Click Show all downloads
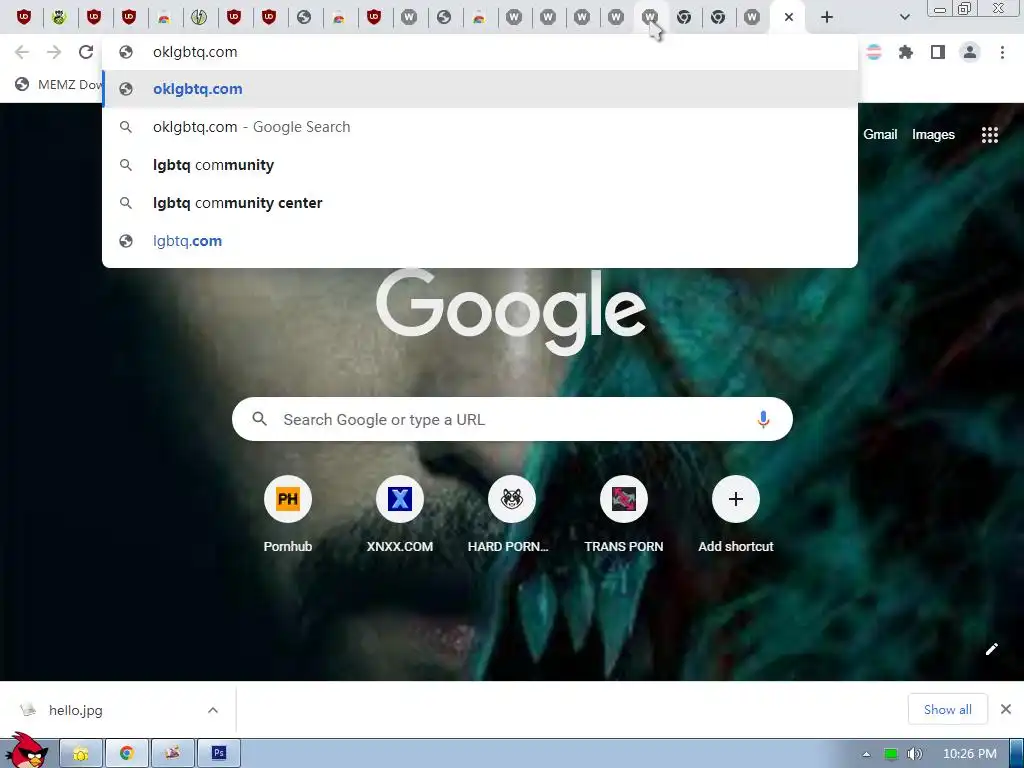Viewport: 1024px width, 768px height. click(x=947, y=709)
